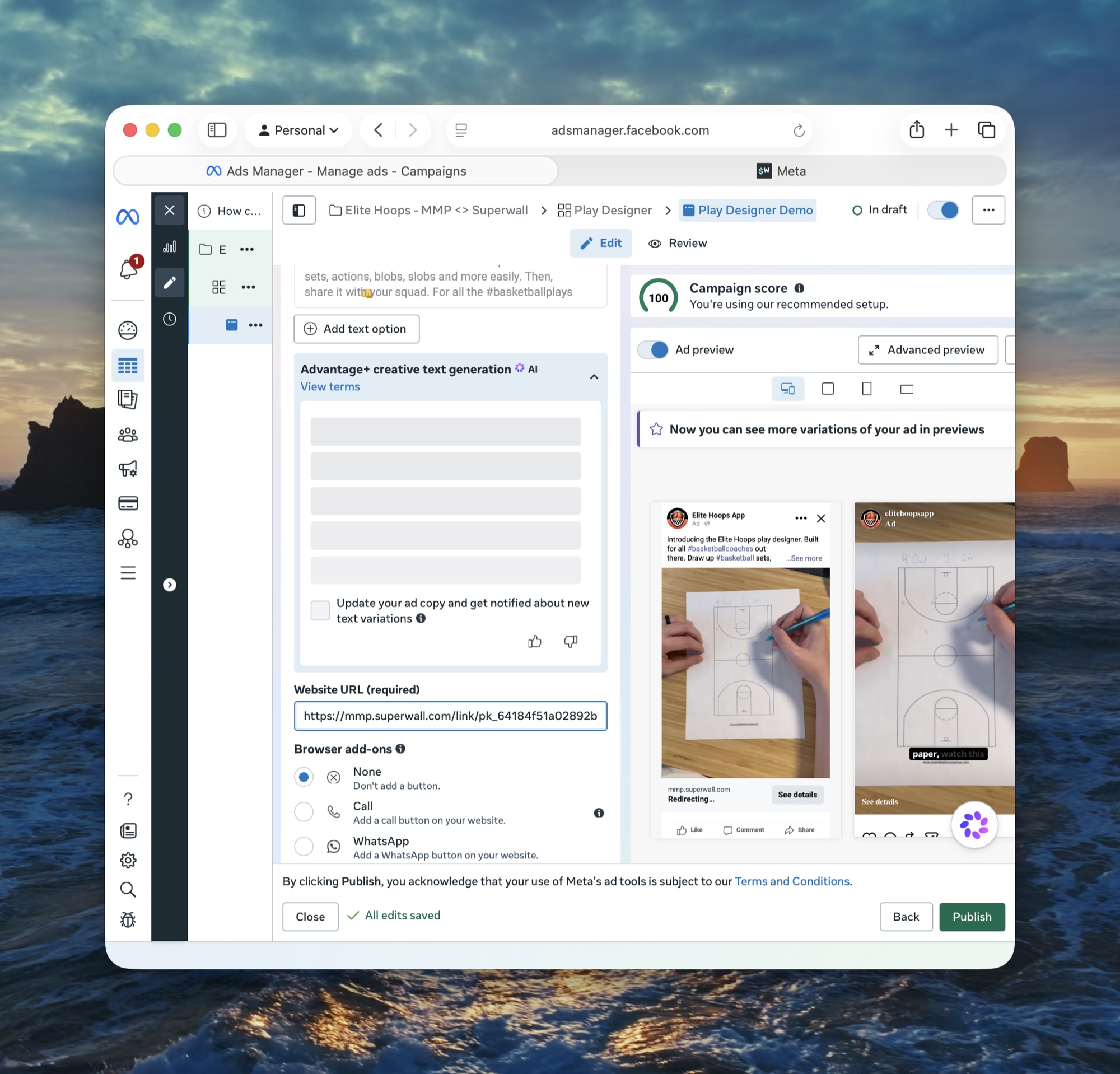This screenshot has height=1074, width=1120.
Task: Expand ad text with See more link
Action: (804, 558)
